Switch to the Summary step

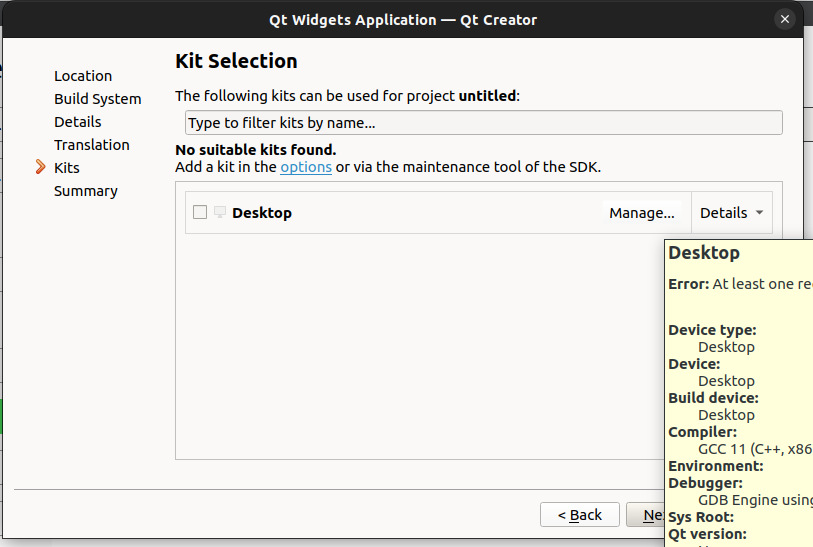point(86,191)
